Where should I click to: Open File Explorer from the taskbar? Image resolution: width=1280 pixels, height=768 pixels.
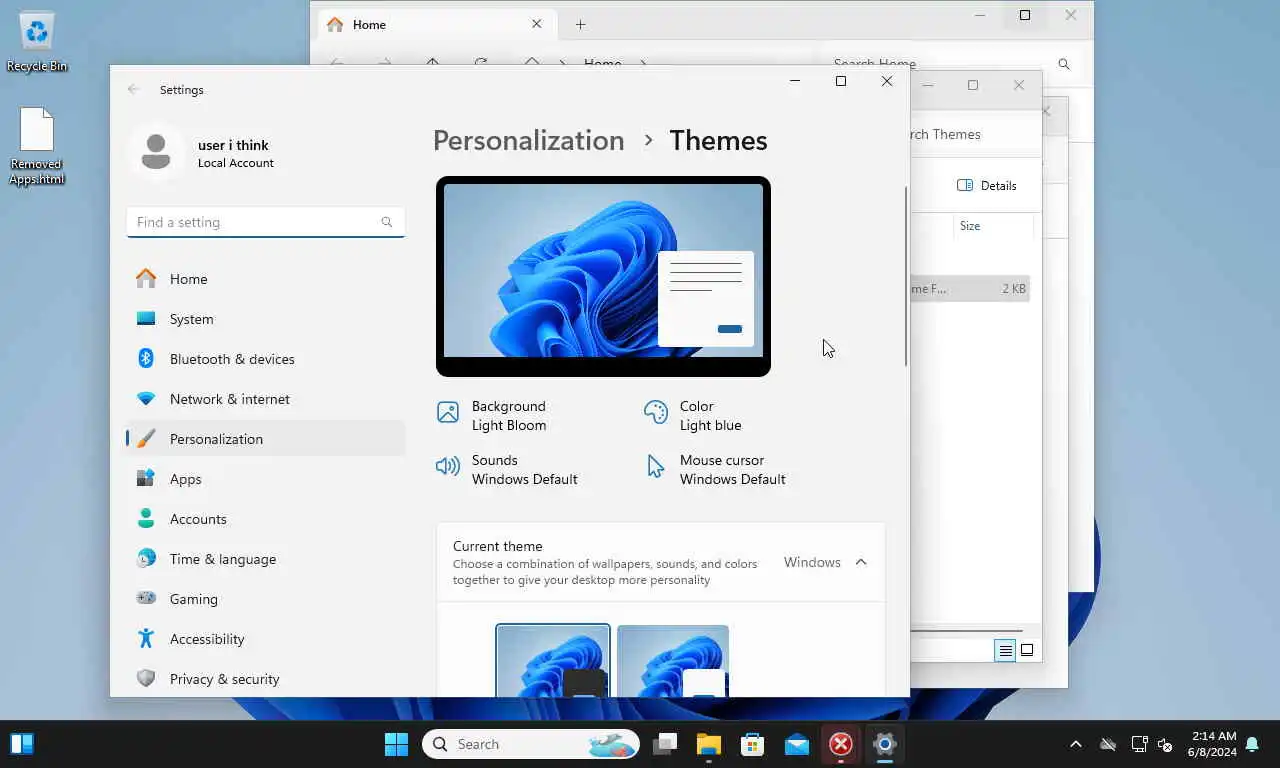709,744
